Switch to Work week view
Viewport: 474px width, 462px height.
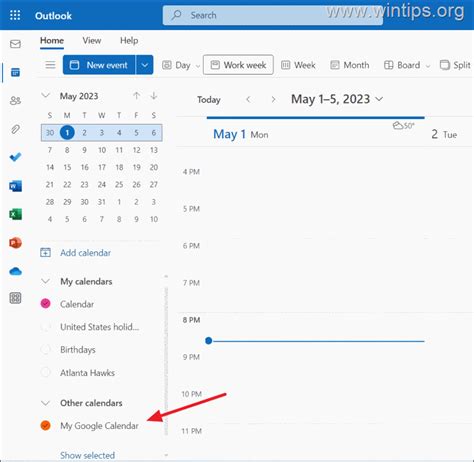(238, 65)
